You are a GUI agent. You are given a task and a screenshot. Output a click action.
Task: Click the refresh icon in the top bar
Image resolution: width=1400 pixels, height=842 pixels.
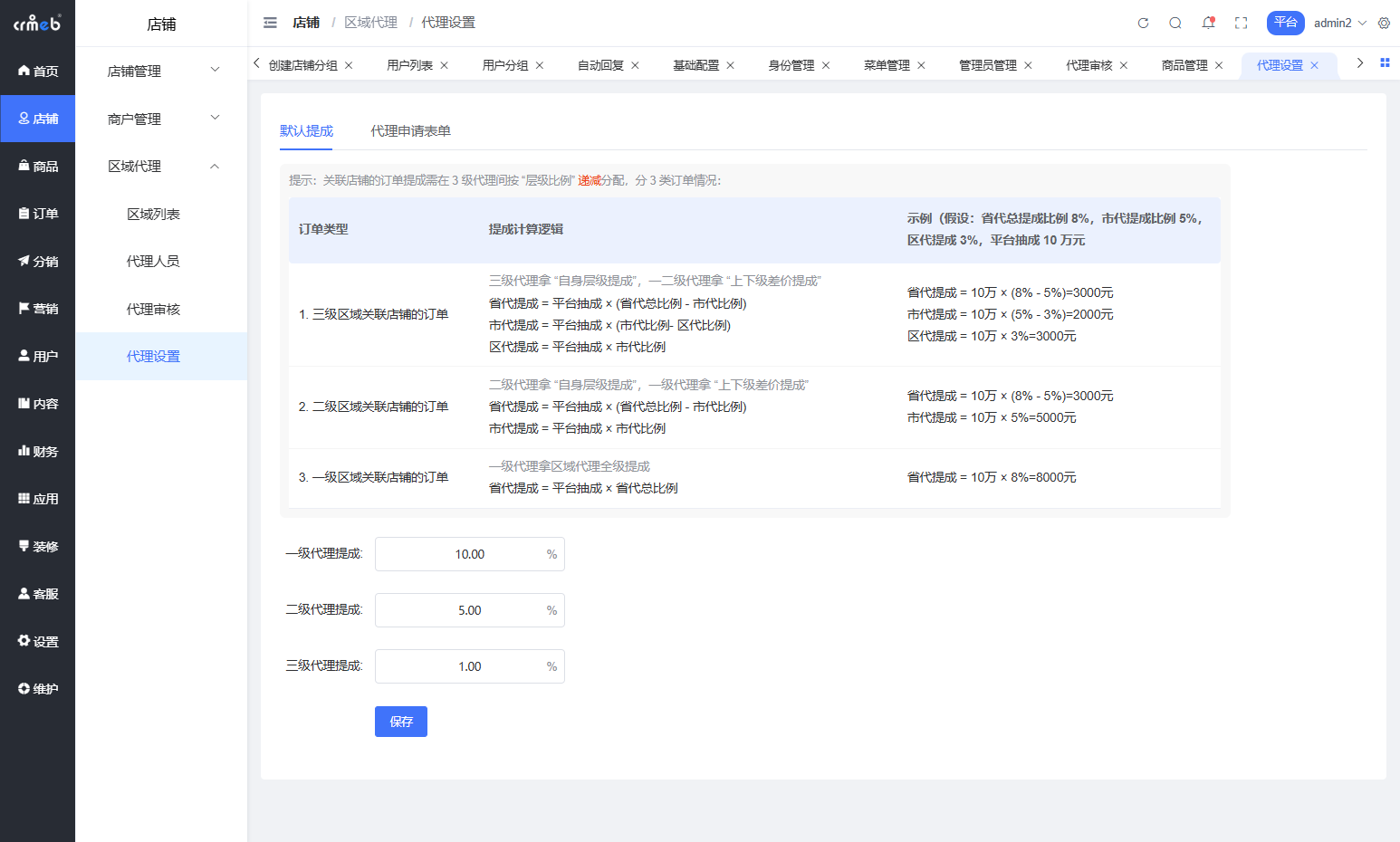1143,23
